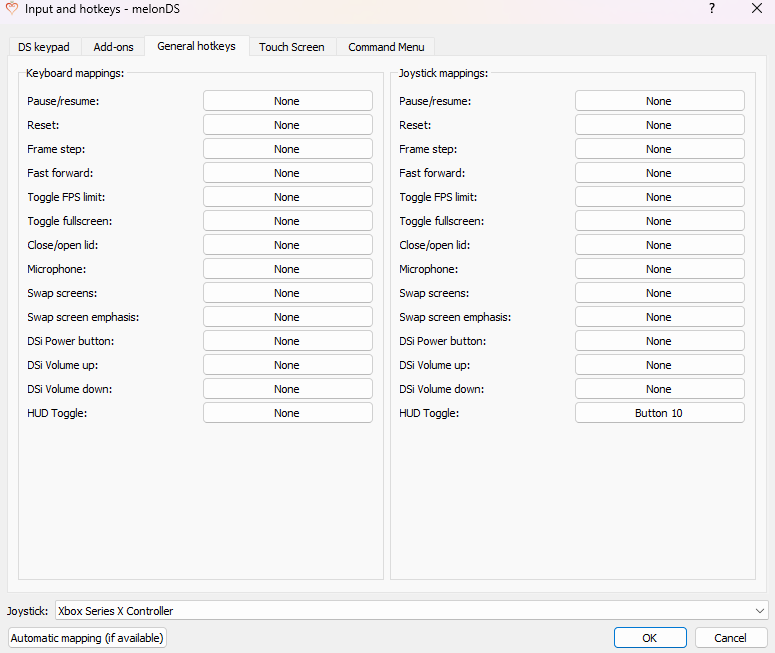The width and height of the screenshot is (775, 653).
Task: Confirm settings with the OK button
Action: point(650,638)
